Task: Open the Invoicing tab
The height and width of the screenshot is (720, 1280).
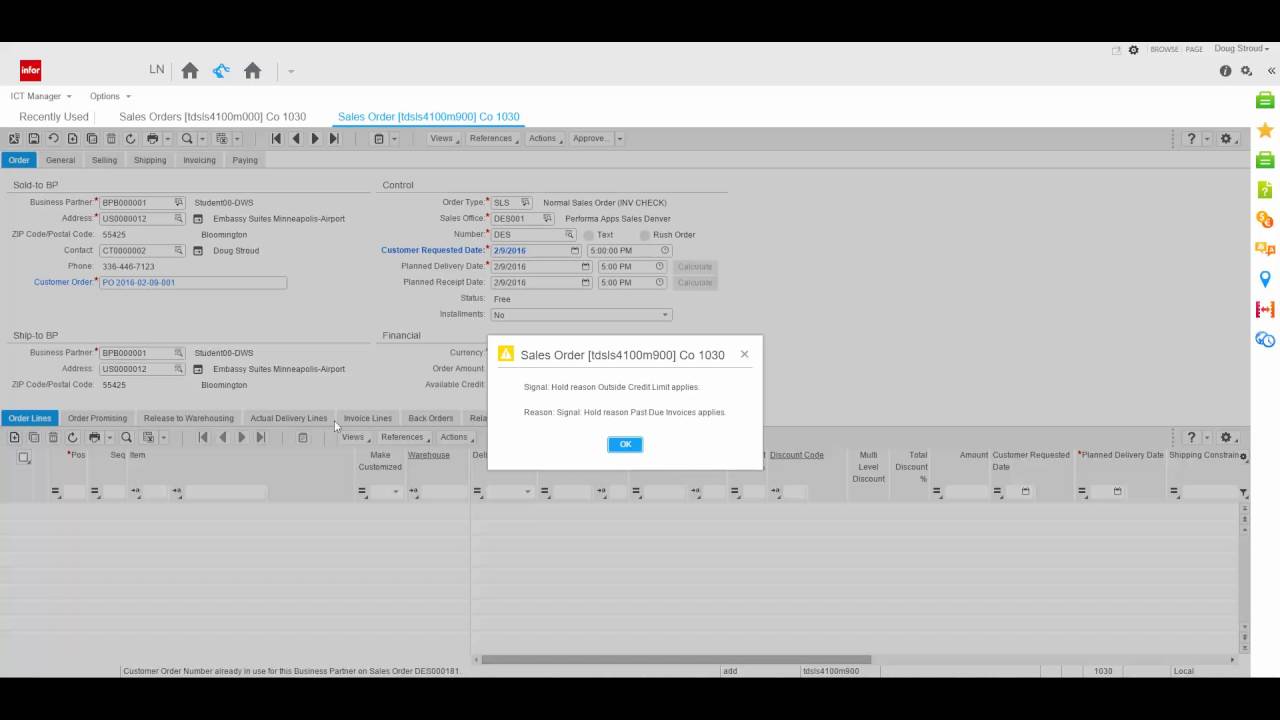Action: click(x=199, y=160)
